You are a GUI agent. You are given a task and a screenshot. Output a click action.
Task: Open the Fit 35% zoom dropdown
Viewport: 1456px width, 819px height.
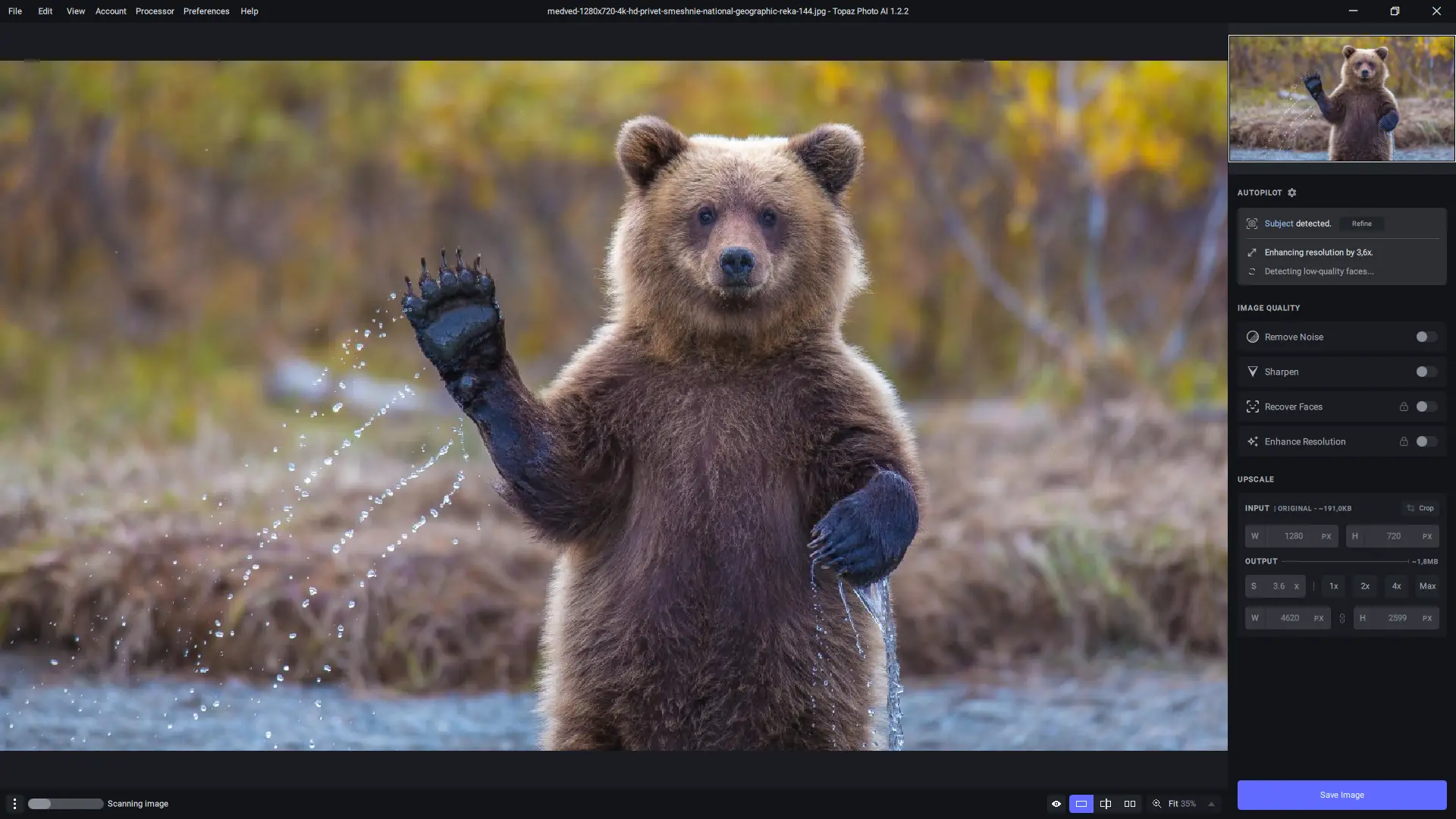[1181, 804]
